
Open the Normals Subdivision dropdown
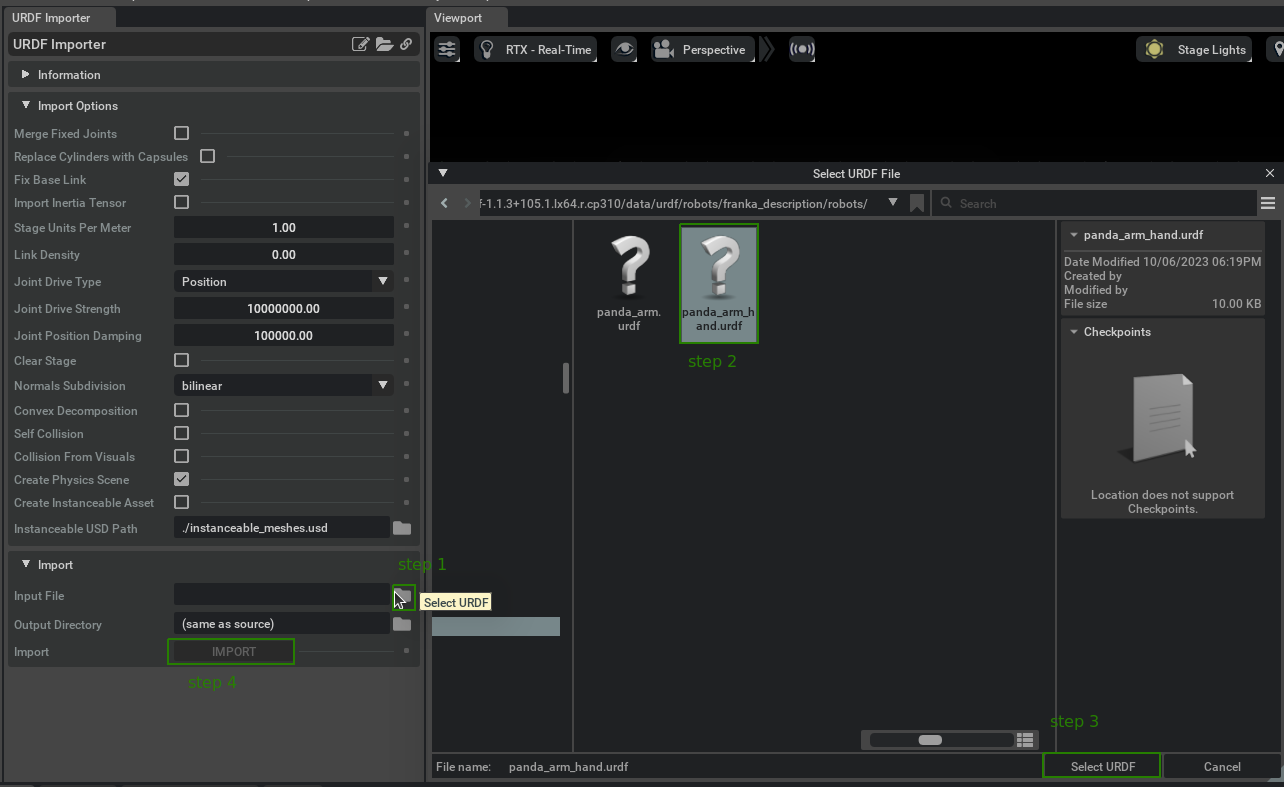[284, 385]
